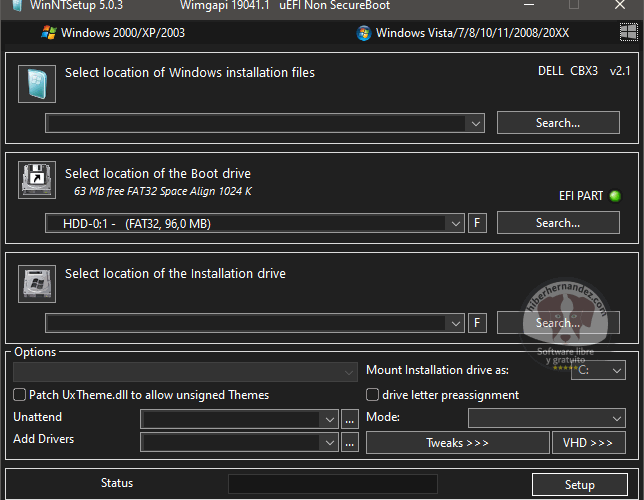The height and width of the screenshot is (500, 644).
Task: Minimize the WinNTSetup window
Action: (529, 5)
